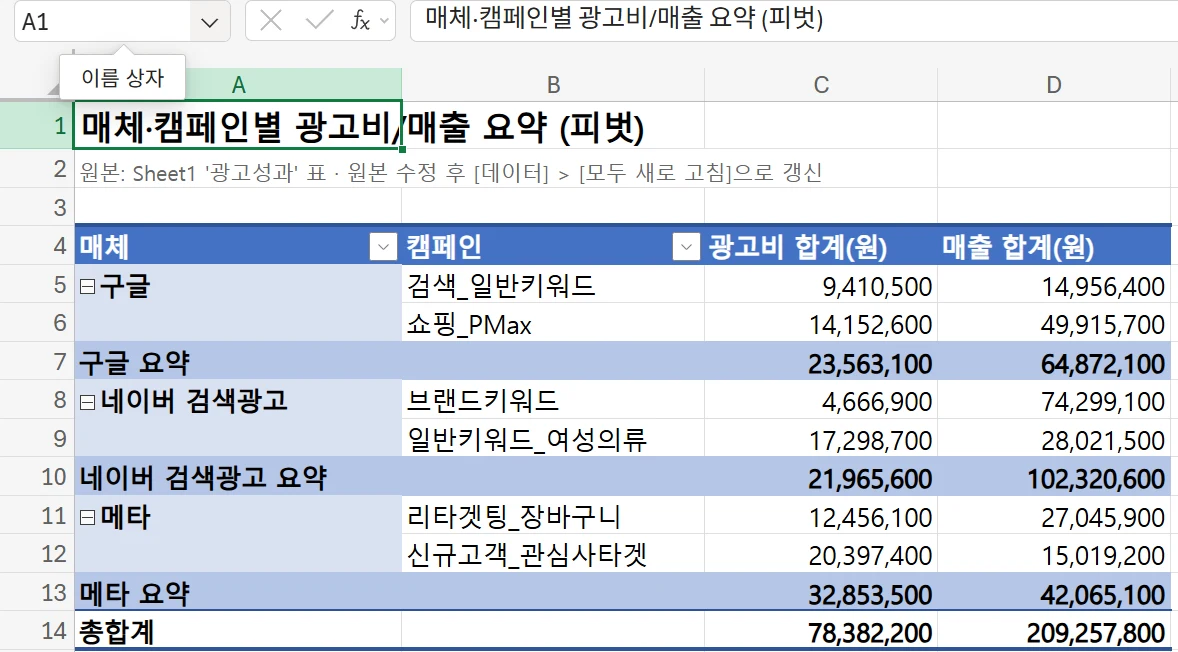Click the Name Box showing A1

point(104,22)
